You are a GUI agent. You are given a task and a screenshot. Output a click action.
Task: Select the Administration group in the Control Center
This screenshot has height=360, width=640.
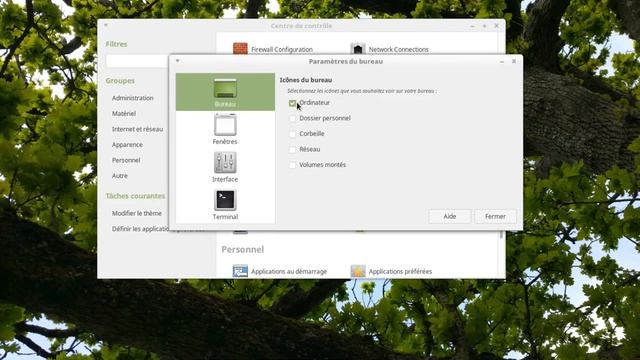coord(133,98)
